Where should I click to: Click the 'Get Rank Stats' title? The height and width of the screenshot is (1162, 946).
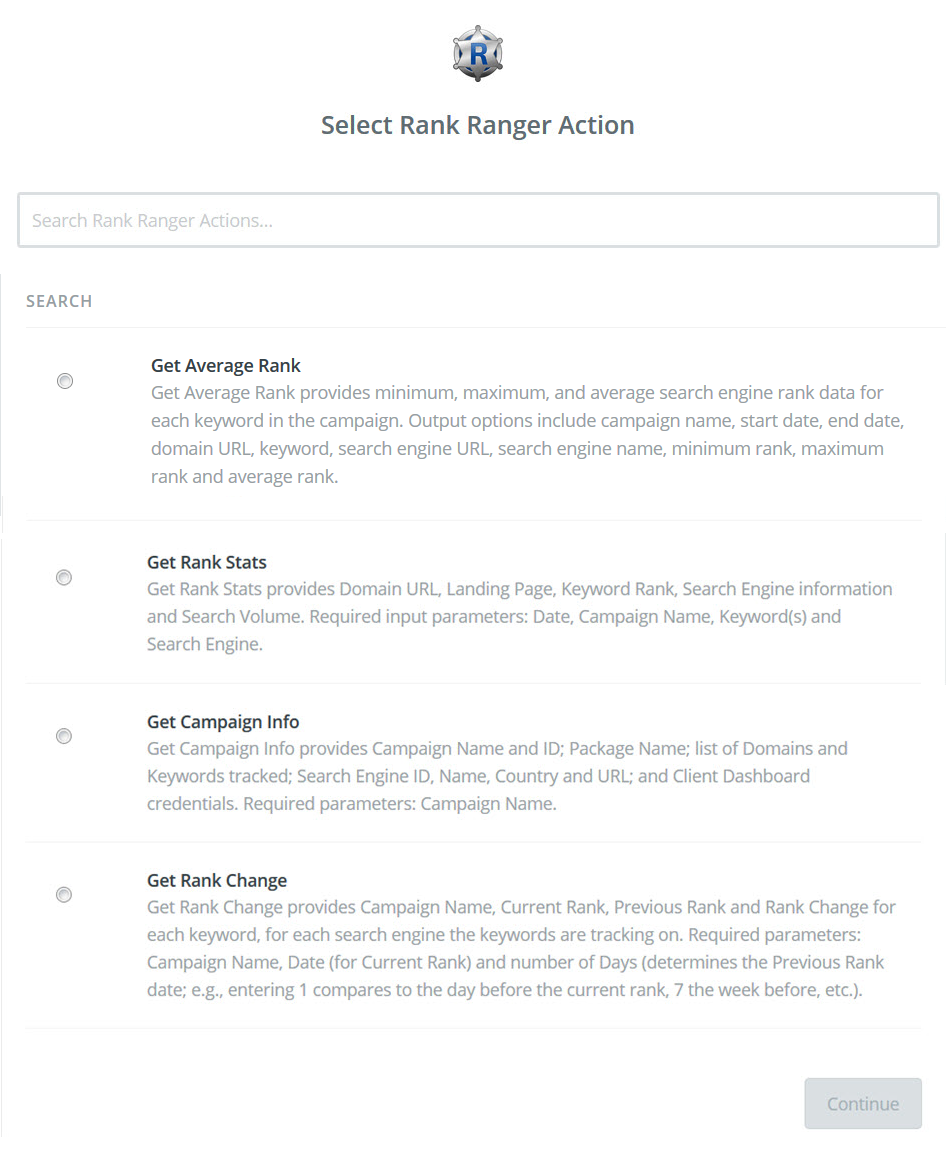[207, 562]
